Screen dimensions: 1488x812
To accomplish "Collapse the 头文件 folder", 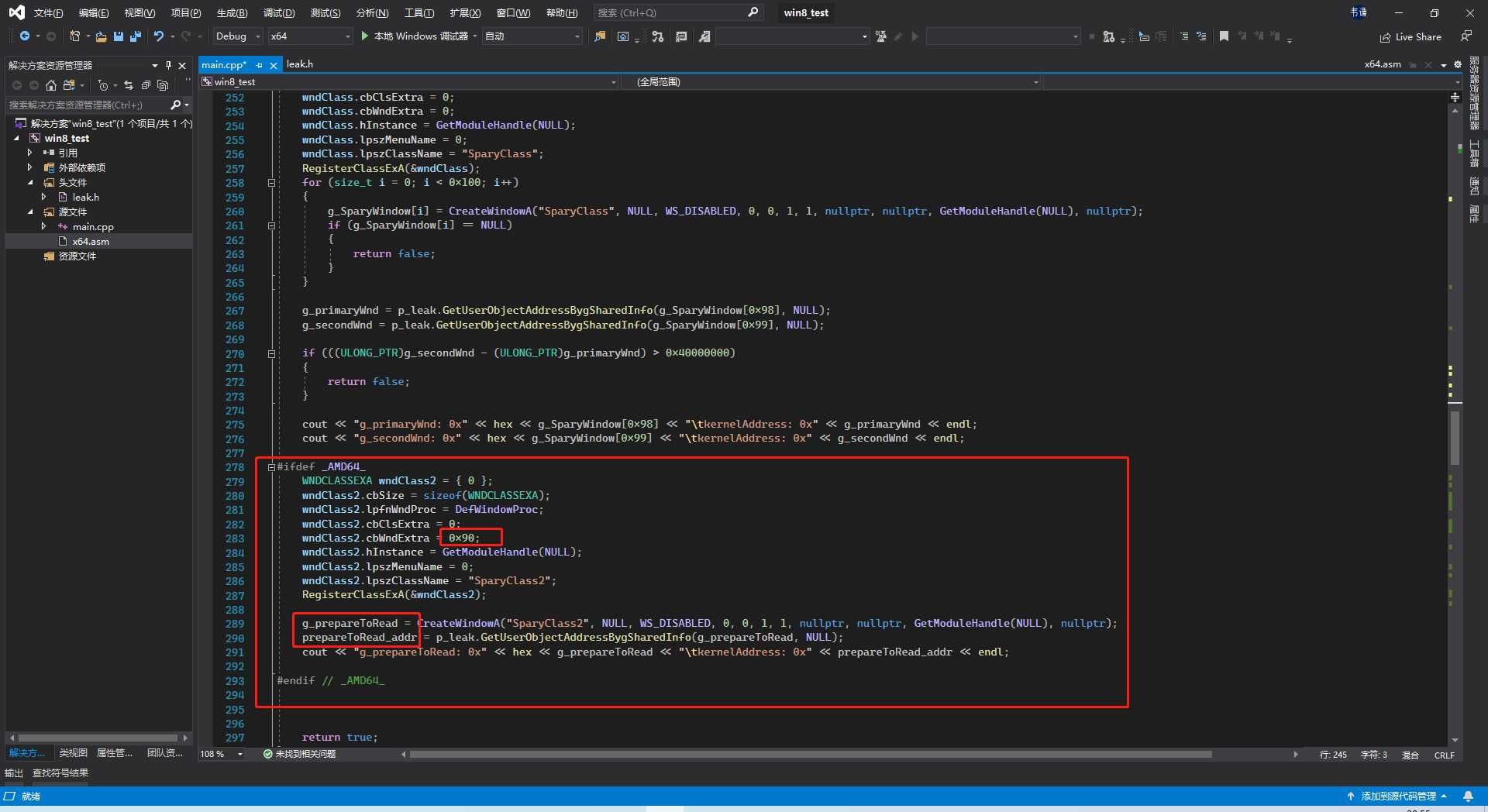I will (30, 182).
